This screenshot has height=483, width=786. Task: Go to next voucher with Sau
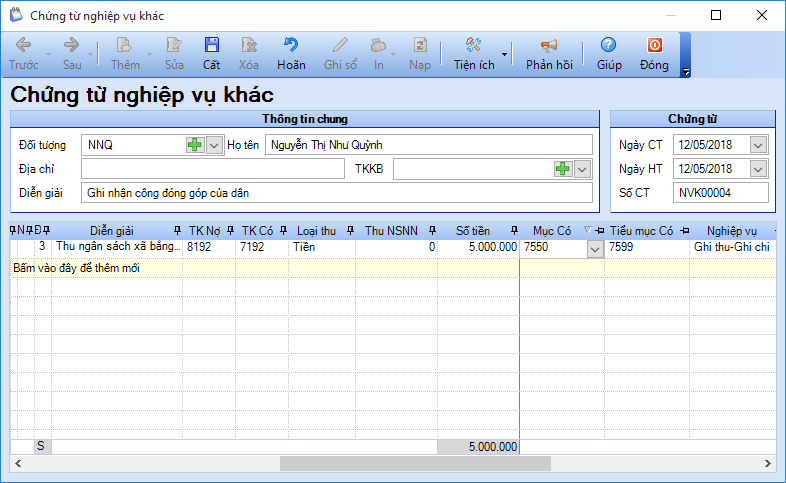pyautogui.click(x=72, y=54)
